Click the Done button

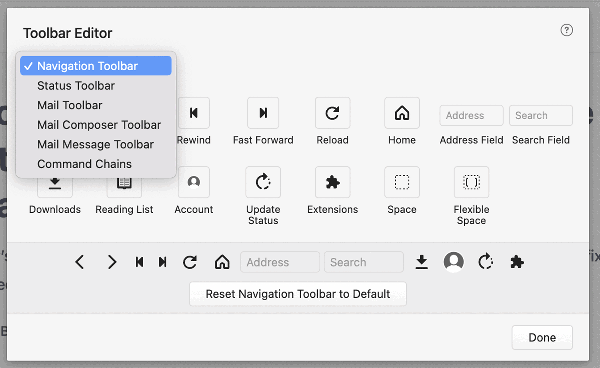(542, 337)
